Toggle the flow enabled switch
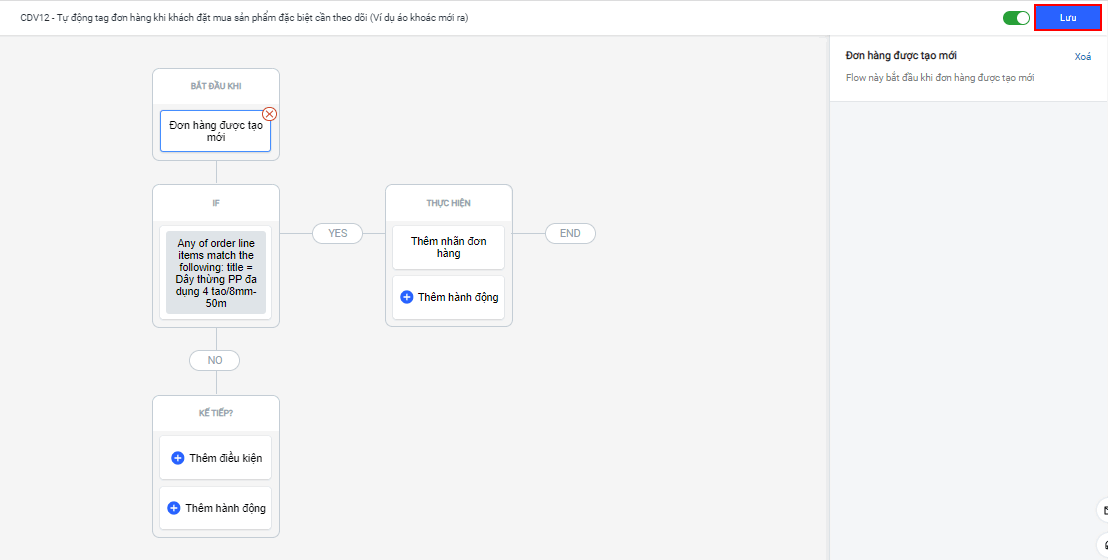 (x=1016, y=18)
